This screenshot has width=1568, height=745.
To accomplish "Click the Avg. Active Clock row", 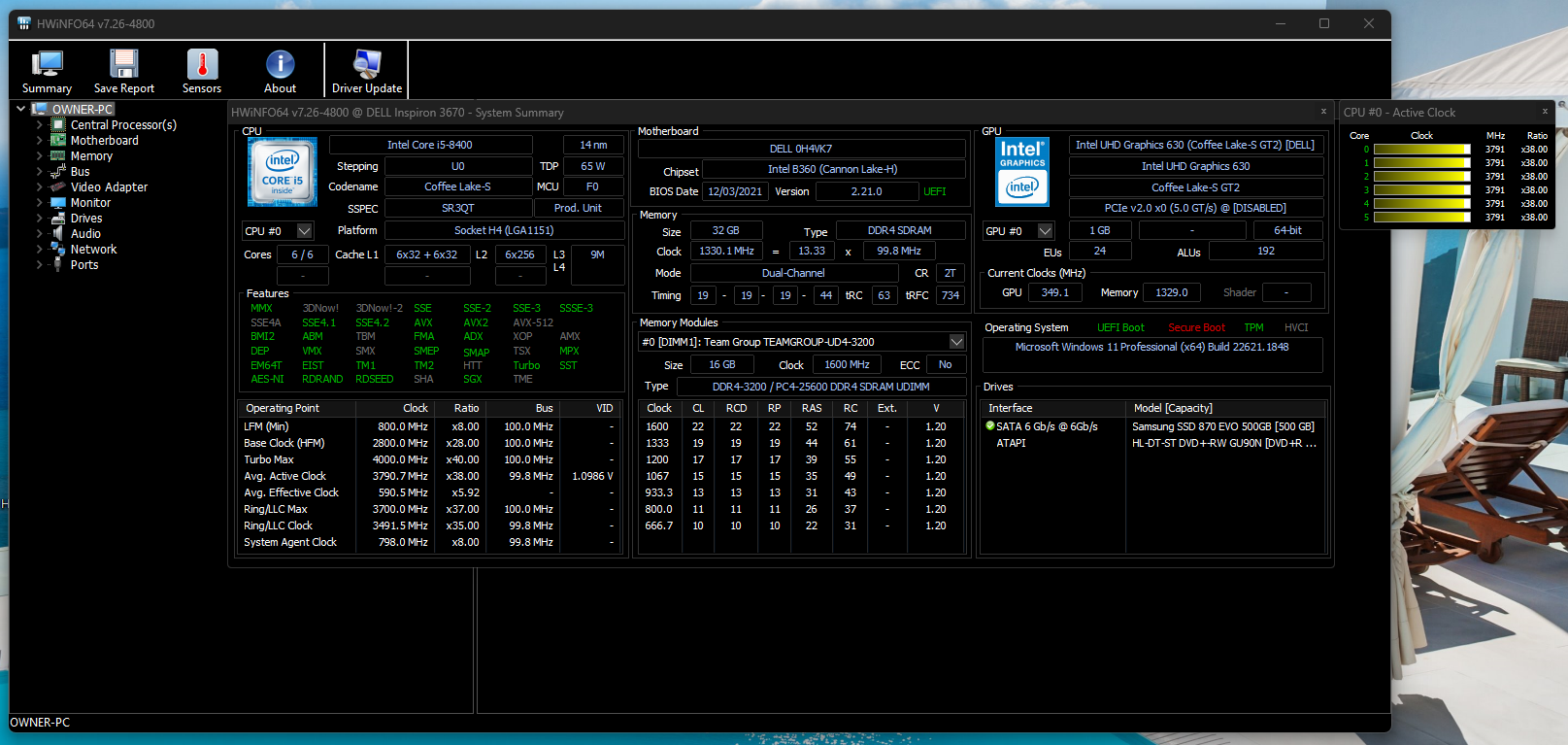I will pos(430,476).
